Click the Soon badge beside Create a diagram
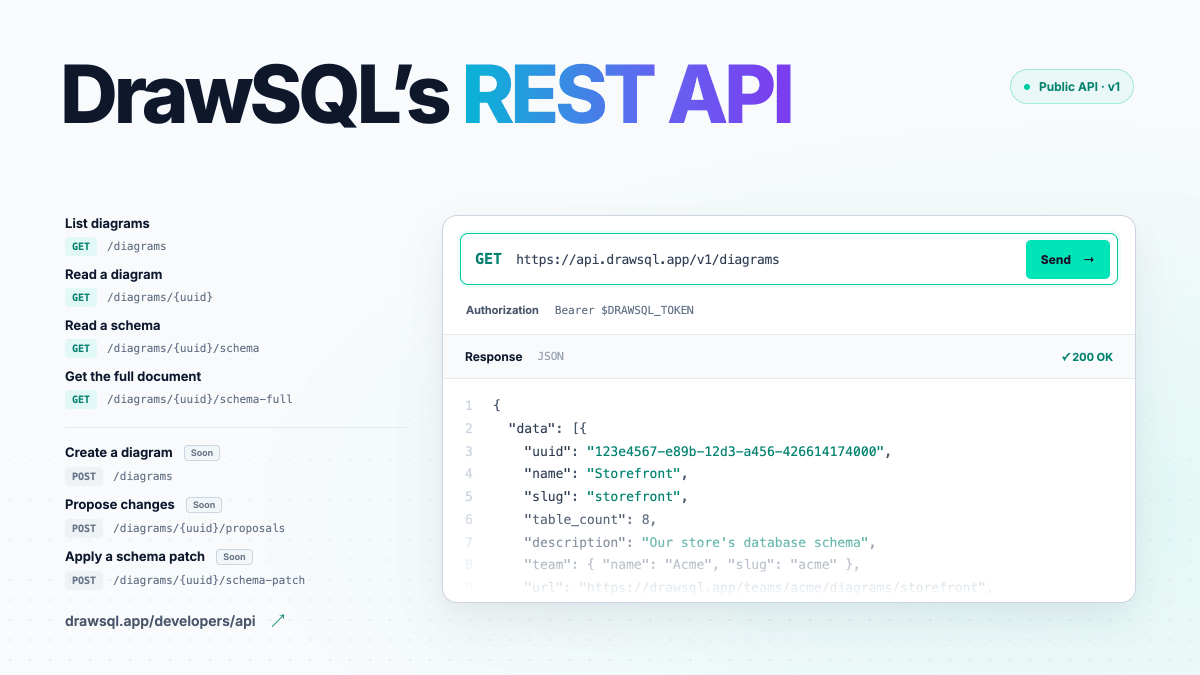 [x=202, y=453]
